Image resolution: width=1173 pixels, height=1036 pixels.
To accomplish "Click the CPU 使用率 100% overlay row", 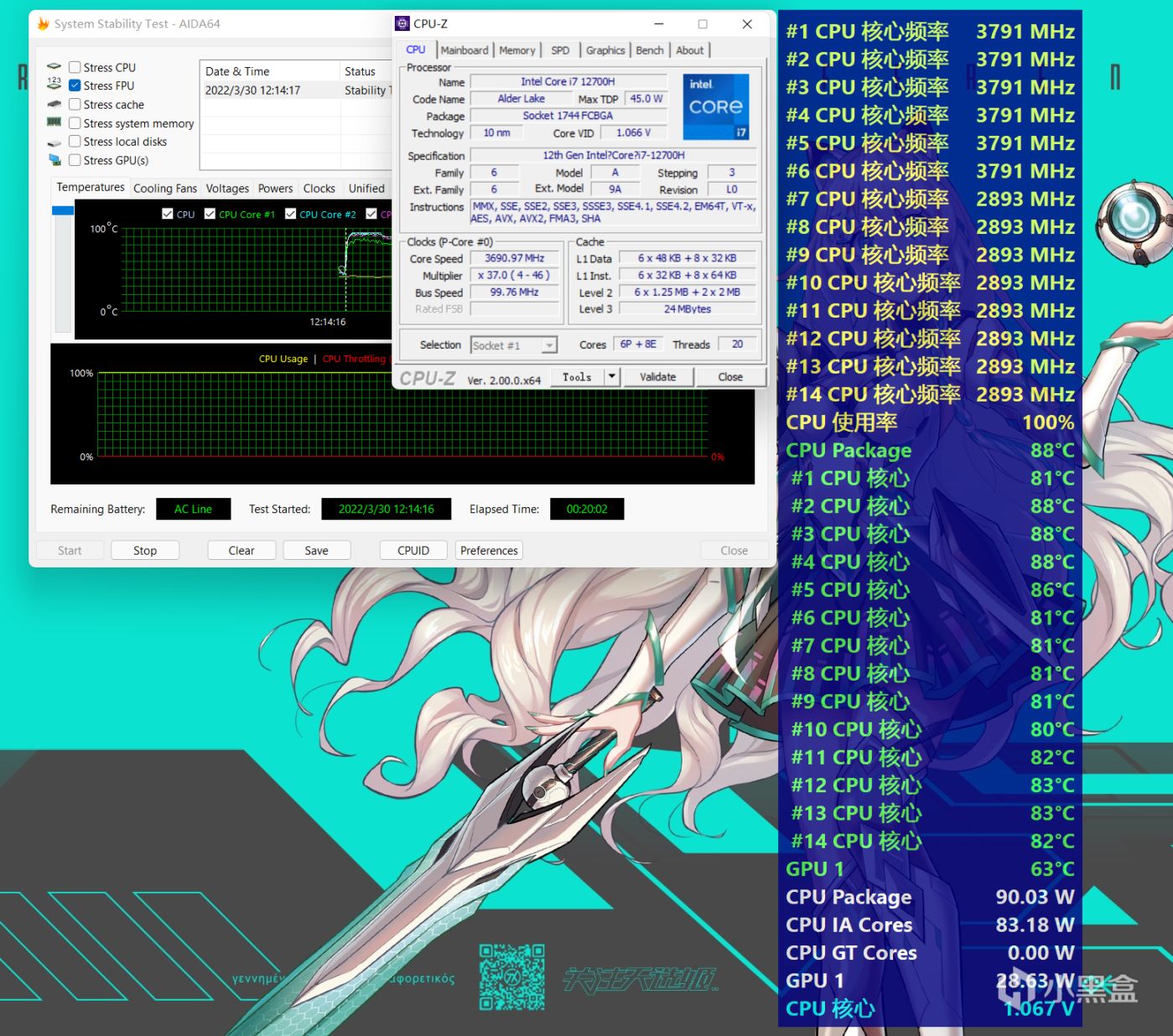I will pyautogui.click(x=930, y=422).
